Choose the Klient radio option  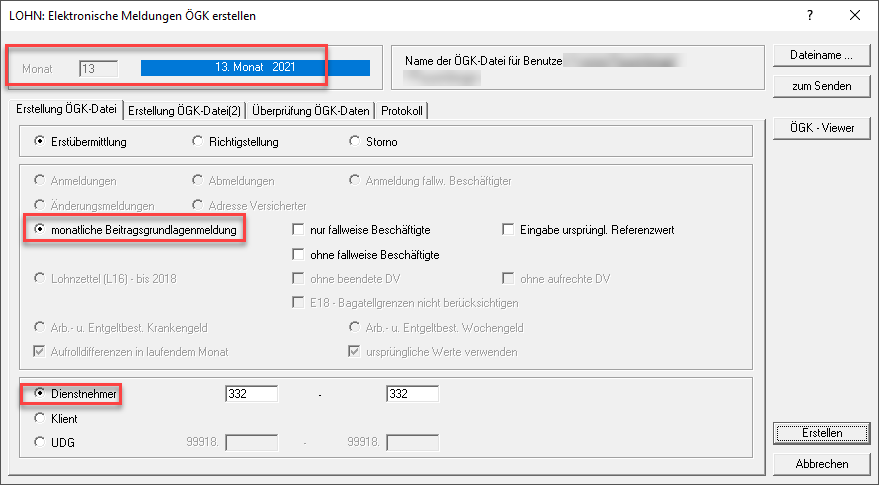pos(40,419)
